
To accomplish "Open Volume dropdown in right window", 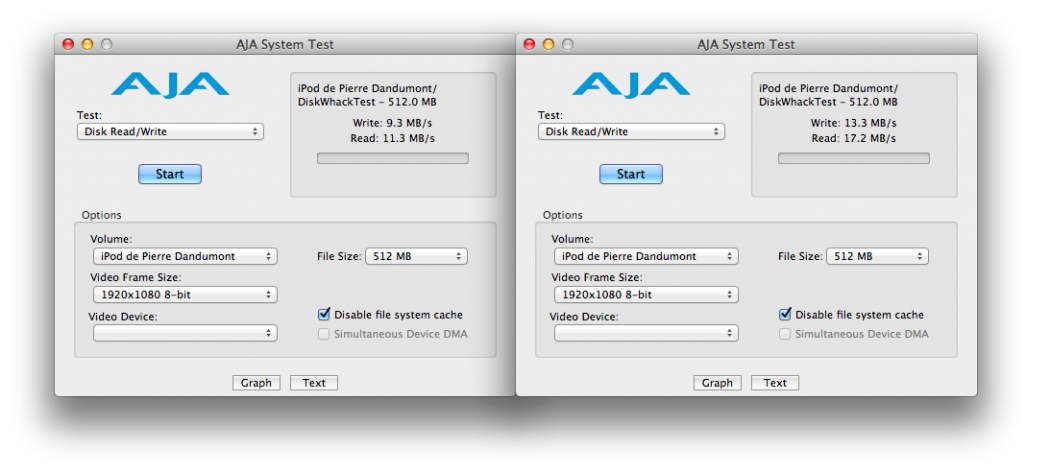I will 646,256.
